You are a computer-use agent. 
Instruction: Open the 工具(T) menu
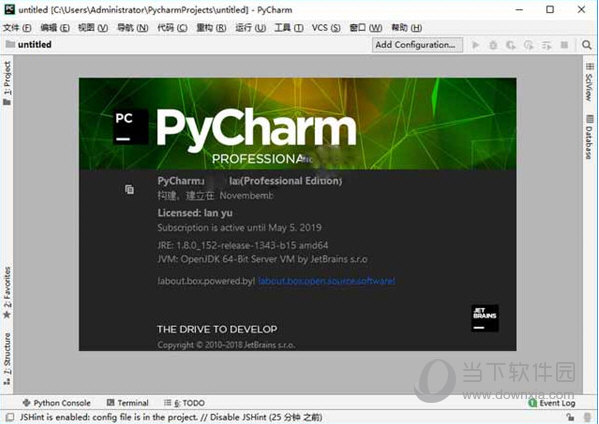tap(289, 28)
